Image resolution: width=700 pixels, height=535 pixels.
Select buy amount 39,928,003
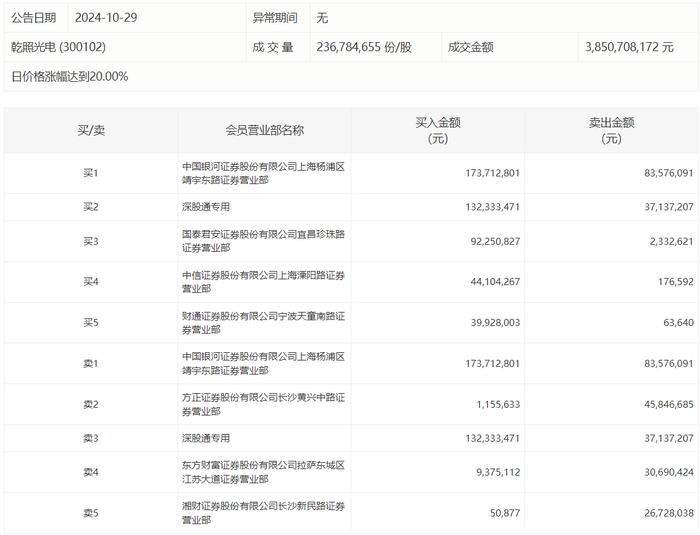click(x=495, y=322)
